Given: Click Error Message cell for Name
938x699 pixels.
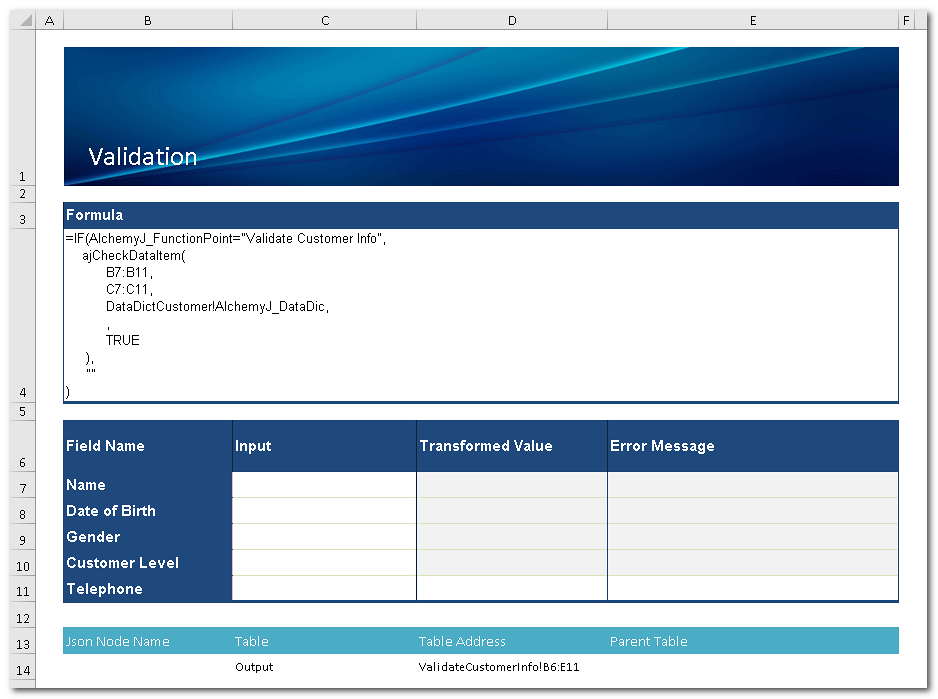Looking at the screenshot, I should tap(753, 485).
